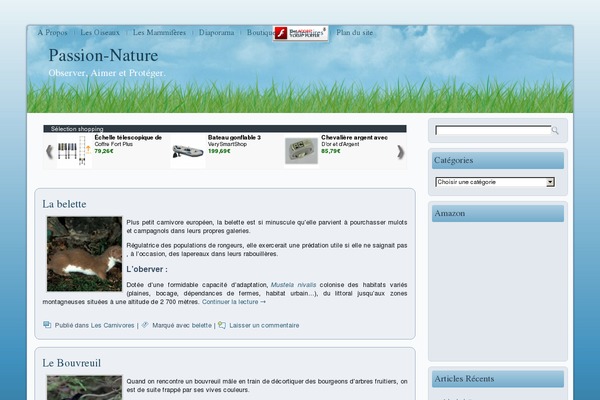Open the Échelle télescopique product thumbnail
600x400 pixels.
point(74,151)
